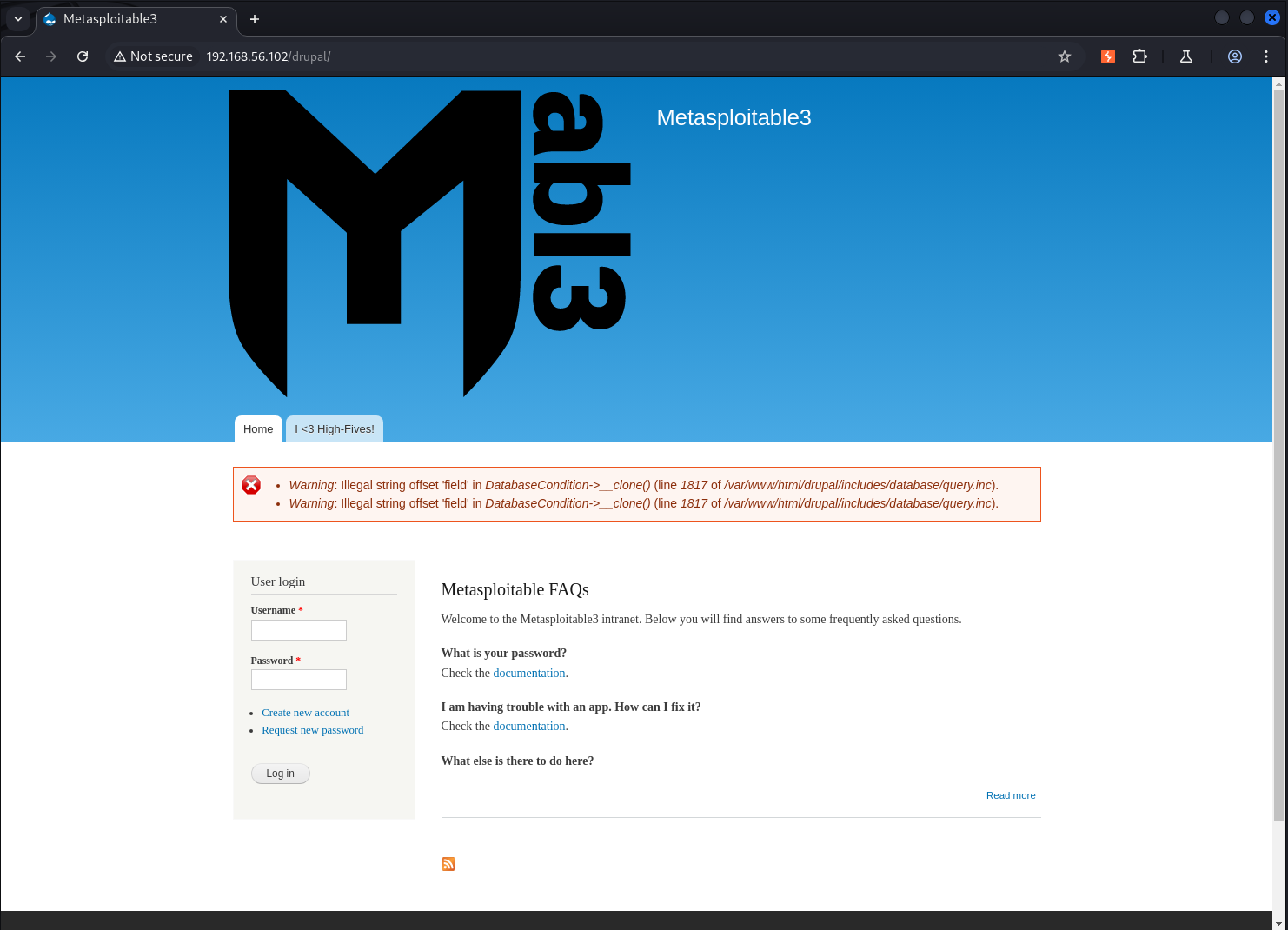This screenshot has width=1288, height=930.
Task: Click the Read more link
Action: (x=1011, y=795)
